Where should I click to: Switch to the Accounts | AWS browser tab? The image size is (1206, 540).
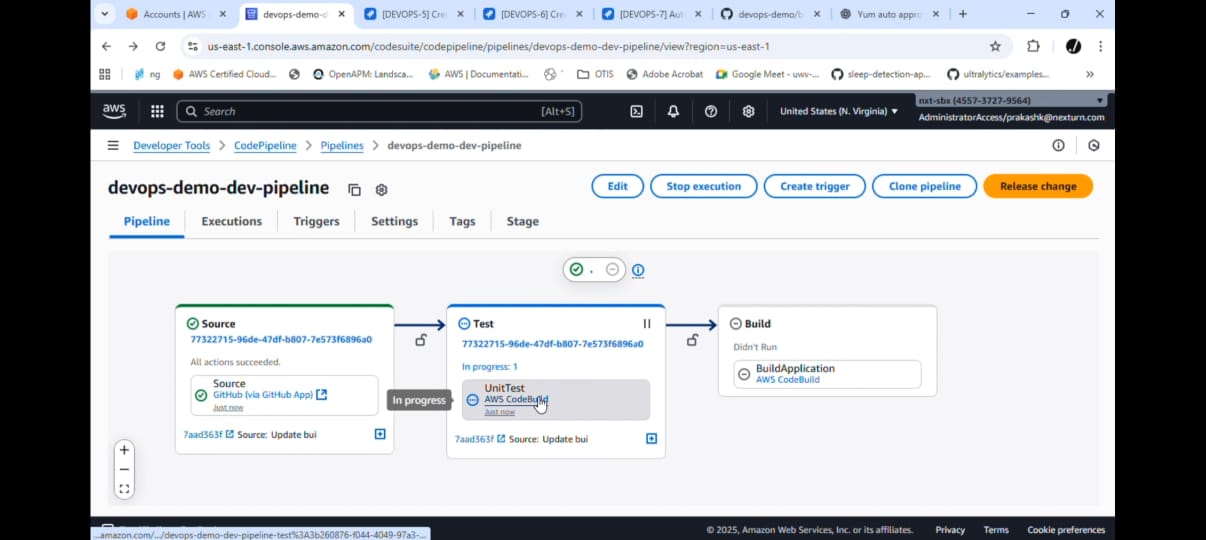click(177, 14)
